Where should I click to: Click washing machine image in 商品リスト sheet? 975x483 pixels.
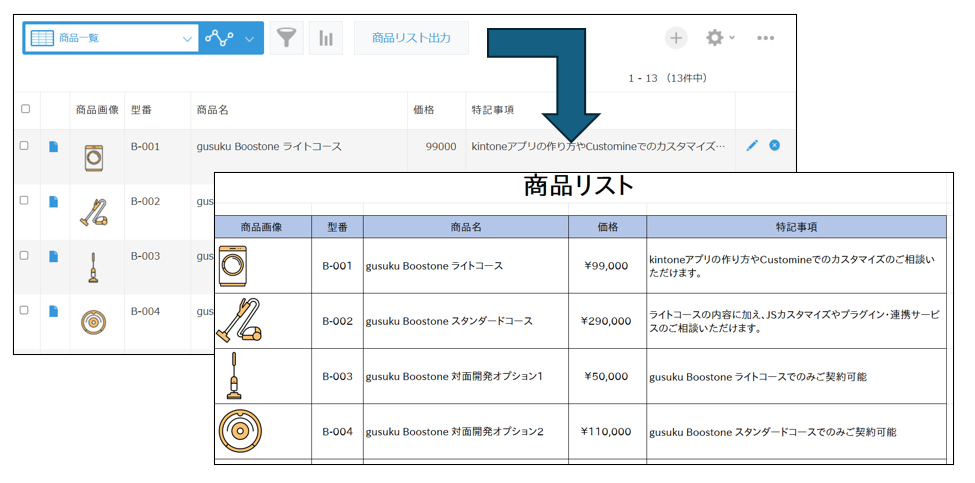click(233, 266)
